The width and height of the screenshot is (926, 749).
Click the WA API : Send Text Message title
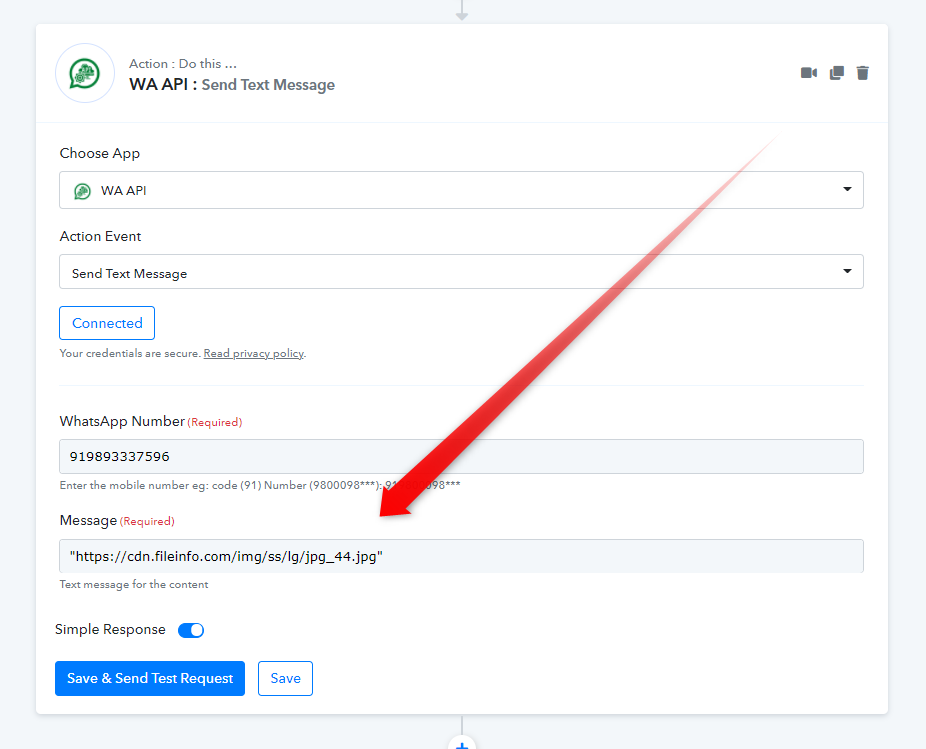(x=232, y=85)
